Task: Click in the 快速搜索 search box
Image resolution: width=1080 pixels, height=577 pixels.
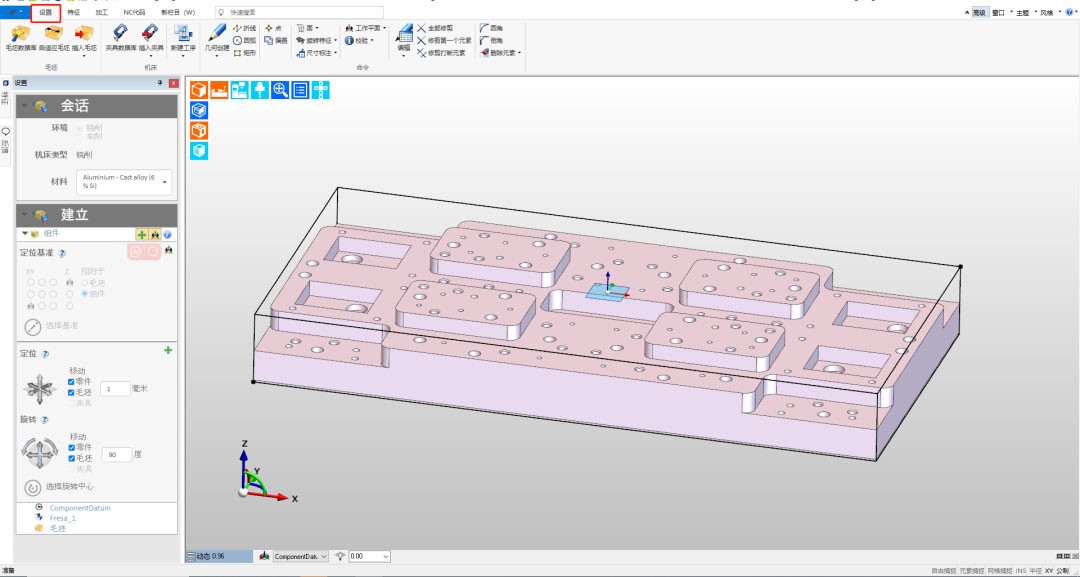Action: click(300, 12)
